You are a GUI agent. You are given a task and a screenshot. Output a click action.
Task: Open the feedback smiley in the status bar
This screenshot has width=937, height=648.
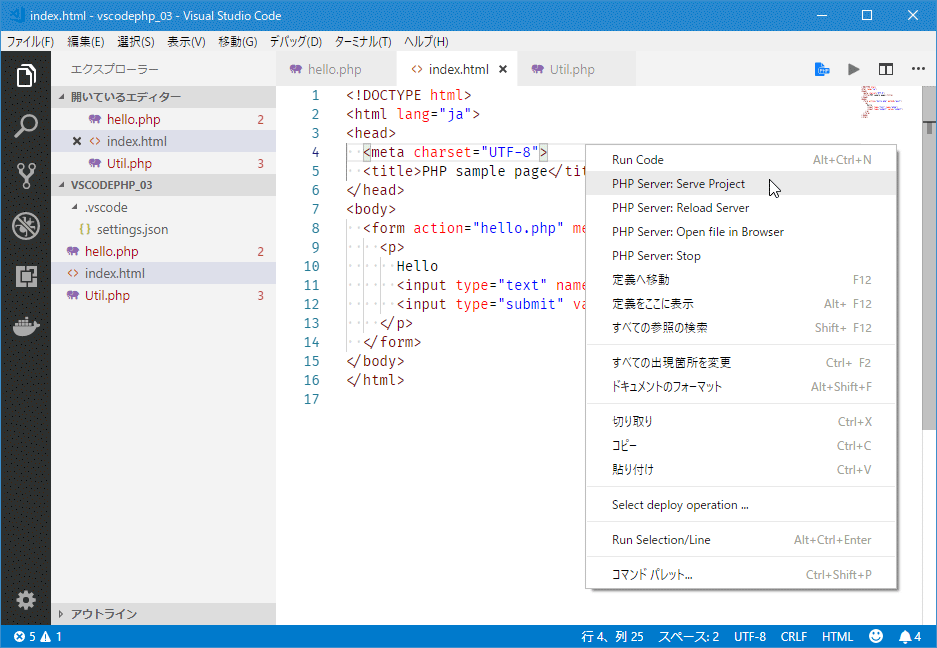click(875, 636)
